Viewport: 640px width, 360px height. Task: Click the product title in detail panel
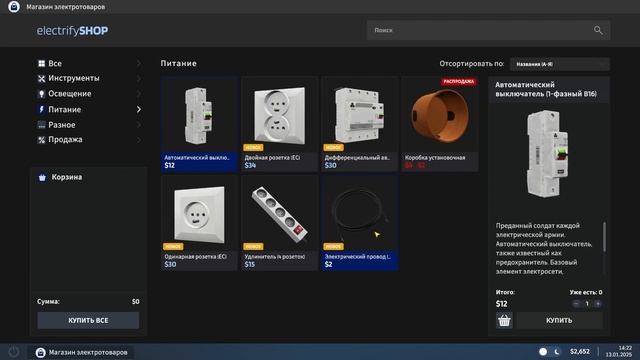546,89
